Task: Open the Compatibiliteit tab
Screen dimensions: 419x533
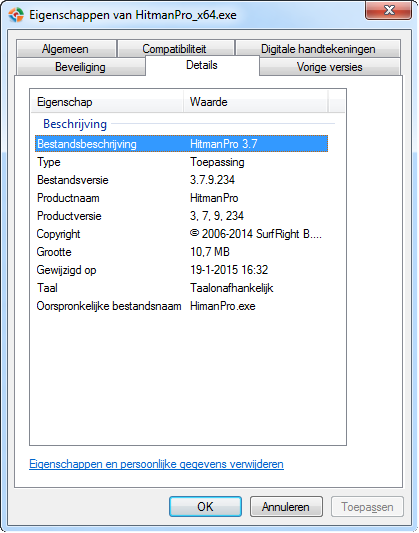Action: (x=175, y=49)
